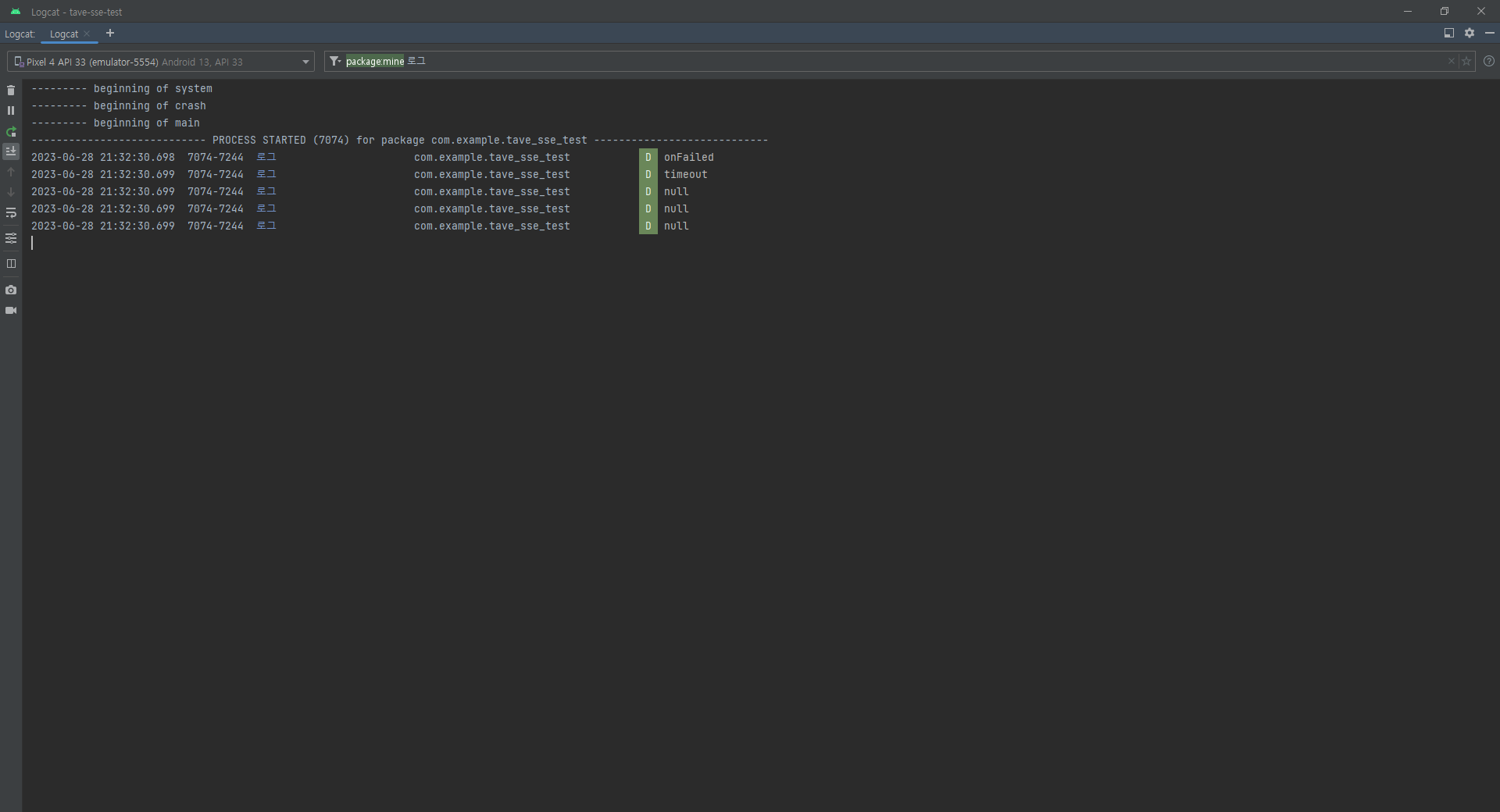Start screen recording of the device
The image size is (1500, 812).
click(x=11, y=310)
